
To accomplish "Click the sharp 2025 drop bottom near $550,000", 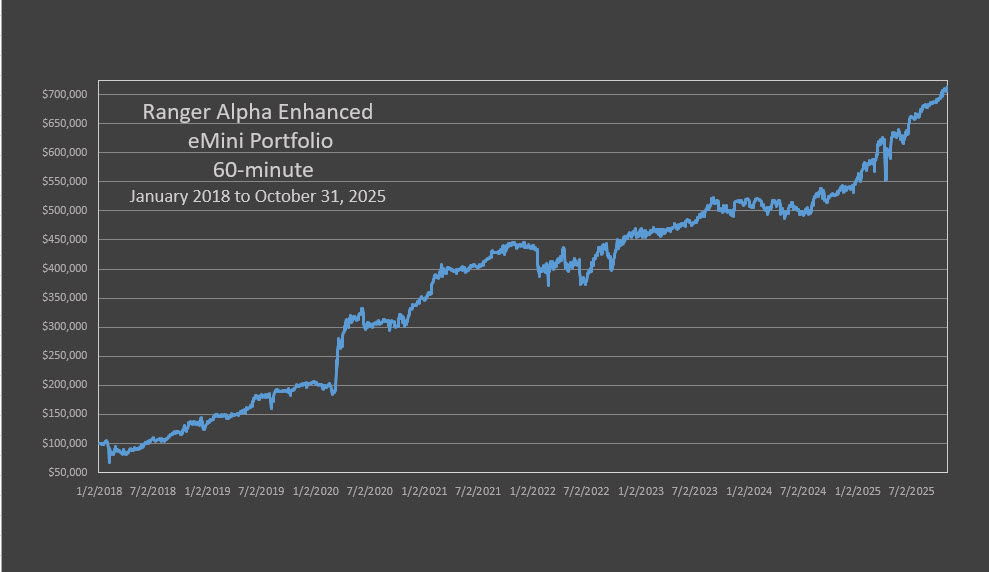I will pos(886,180).
